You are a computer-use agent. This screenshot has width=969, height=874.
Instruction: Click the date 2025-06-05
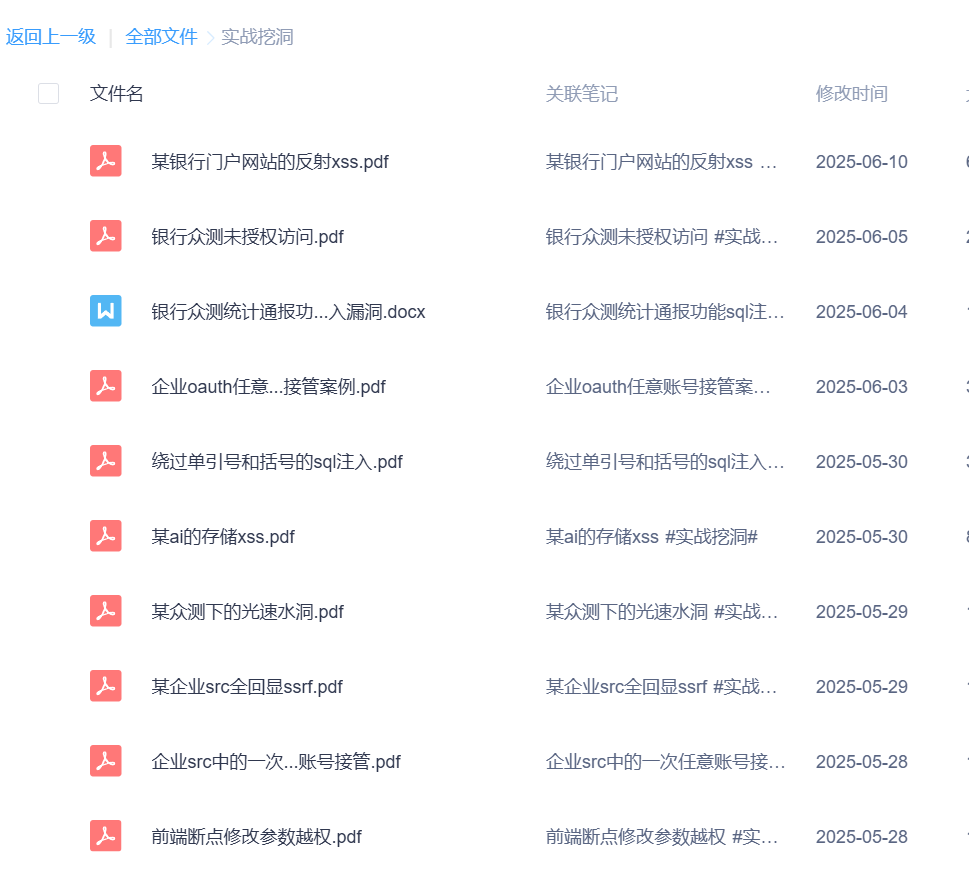[861, 236]
